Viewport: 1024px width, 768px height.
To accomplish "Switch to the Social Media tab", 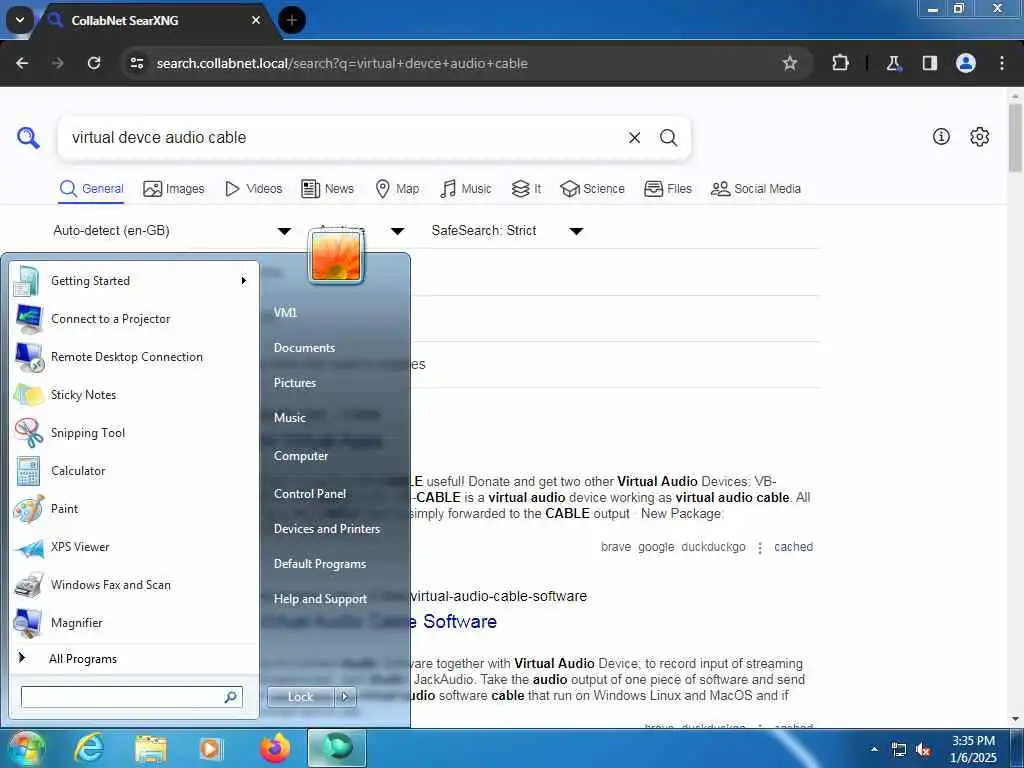I will 756,189.
